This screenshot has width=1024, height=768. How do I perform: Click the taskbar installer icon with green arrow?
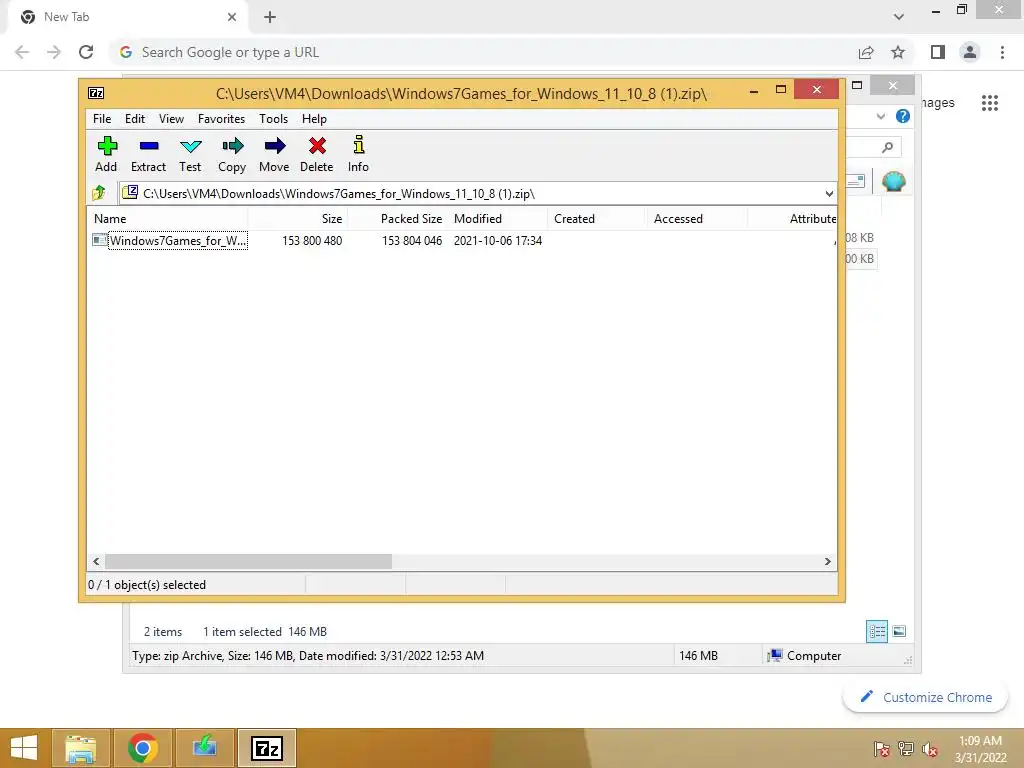coord(204,748)
